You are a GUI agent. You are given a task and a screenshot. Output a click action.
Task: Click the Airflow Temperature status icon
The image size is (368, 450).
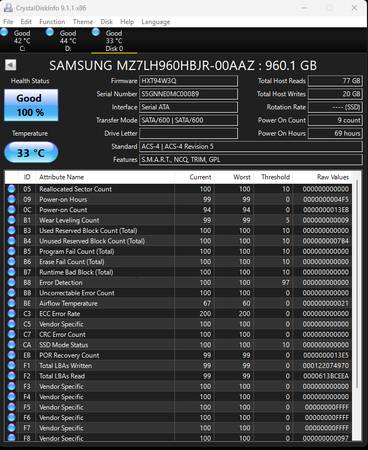click(12, 303)
